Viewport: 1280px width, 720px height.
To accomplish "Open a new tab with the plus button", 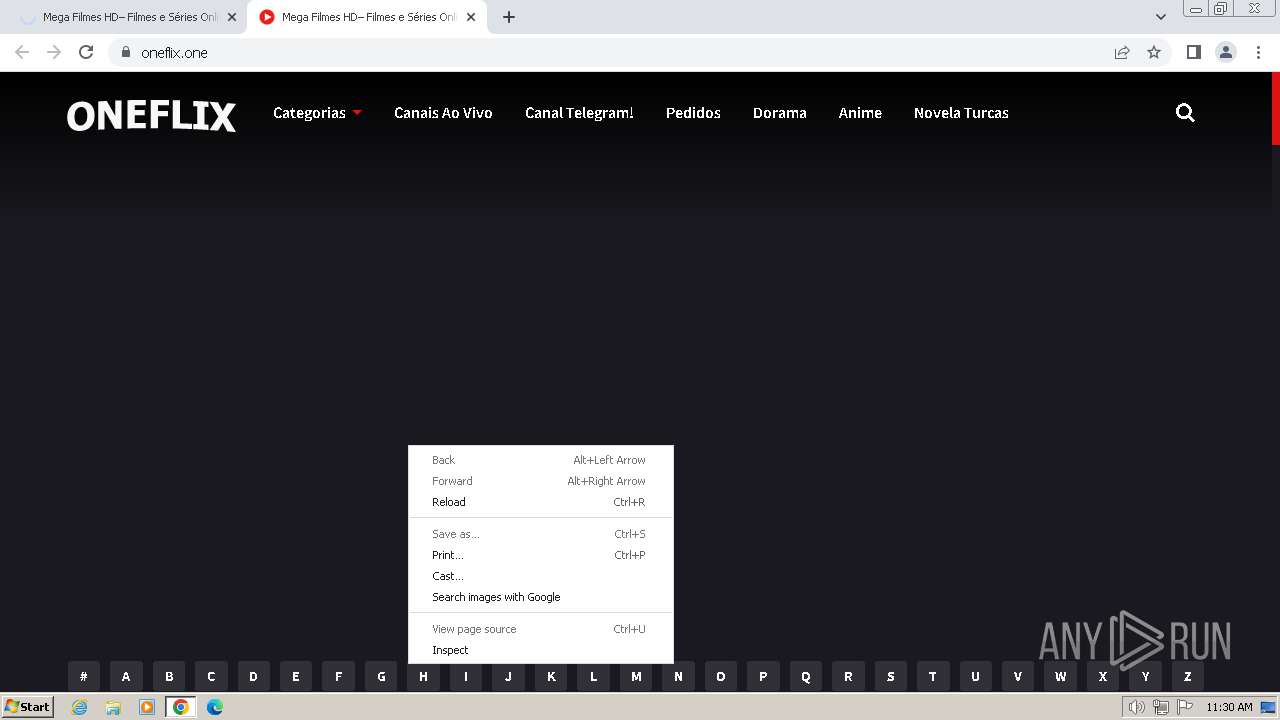I will 508,17.
